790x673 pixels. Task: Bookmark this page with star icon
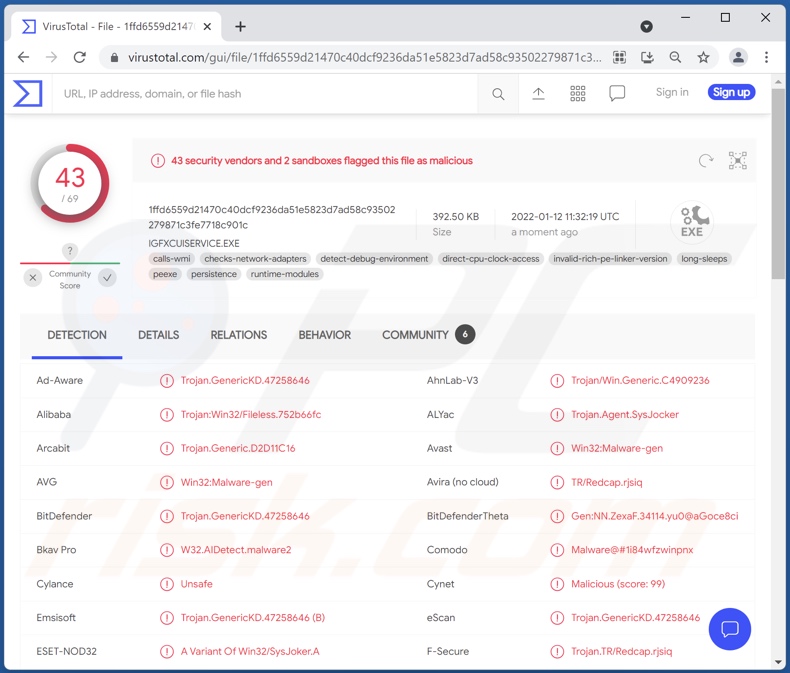tap(703, 57)
